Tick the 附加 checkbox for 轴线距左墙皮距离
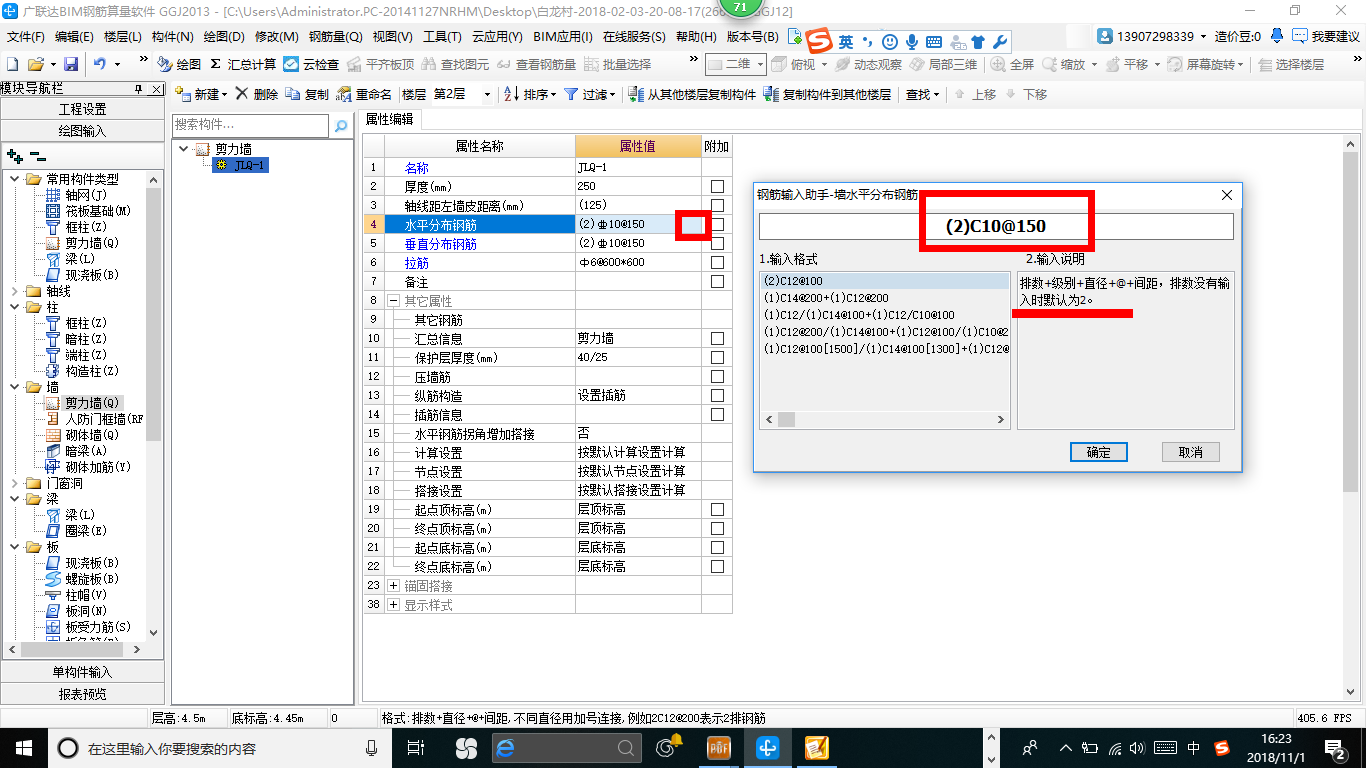Viewport: 1366px width, 768px height. (717, 205)
